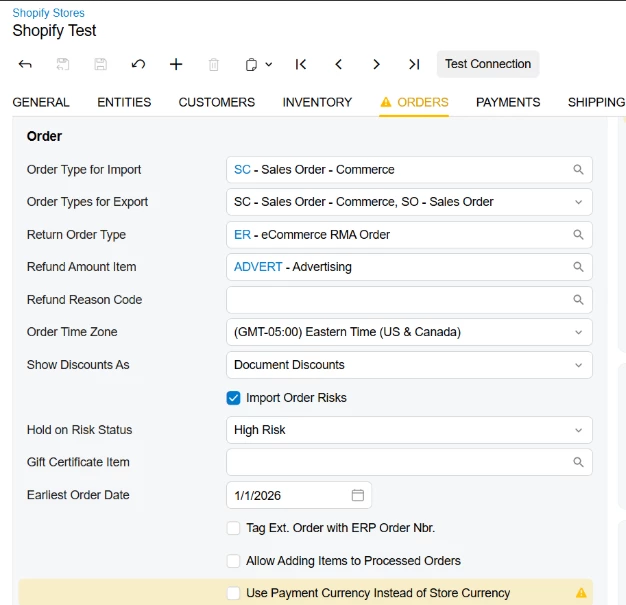The image size is (626, 605).
Task: Expand the Order Types for Export dropdown
Action: pos(578,202)
